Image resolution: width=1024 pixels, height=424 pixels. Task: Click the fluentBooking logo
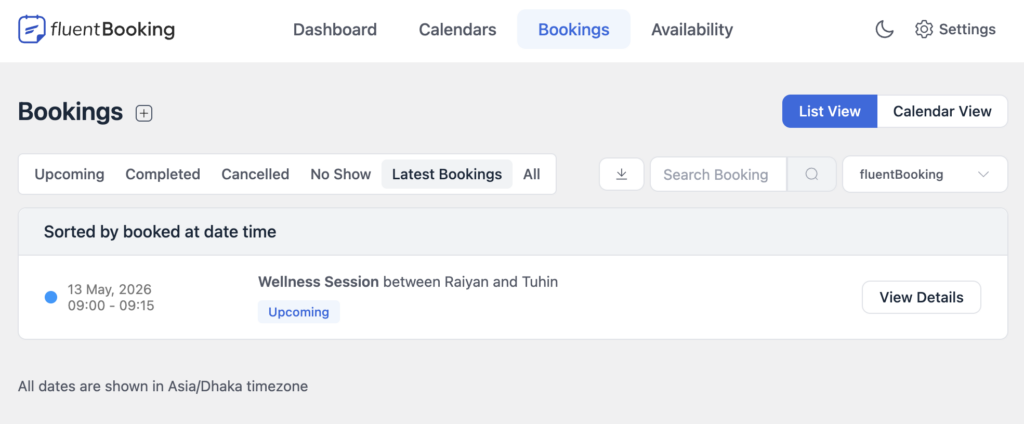coord(97,29)
